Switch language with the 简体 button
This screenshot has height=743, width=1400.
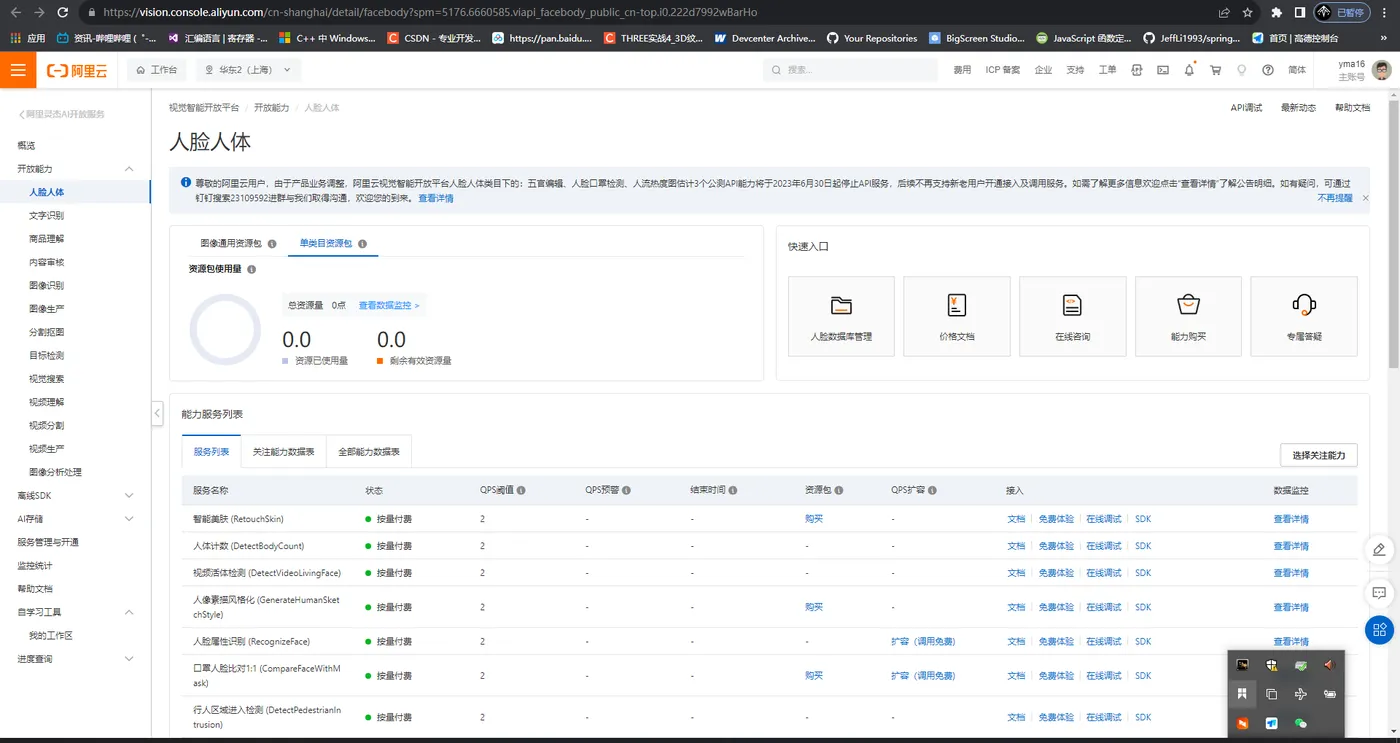tap(1297, 70)
